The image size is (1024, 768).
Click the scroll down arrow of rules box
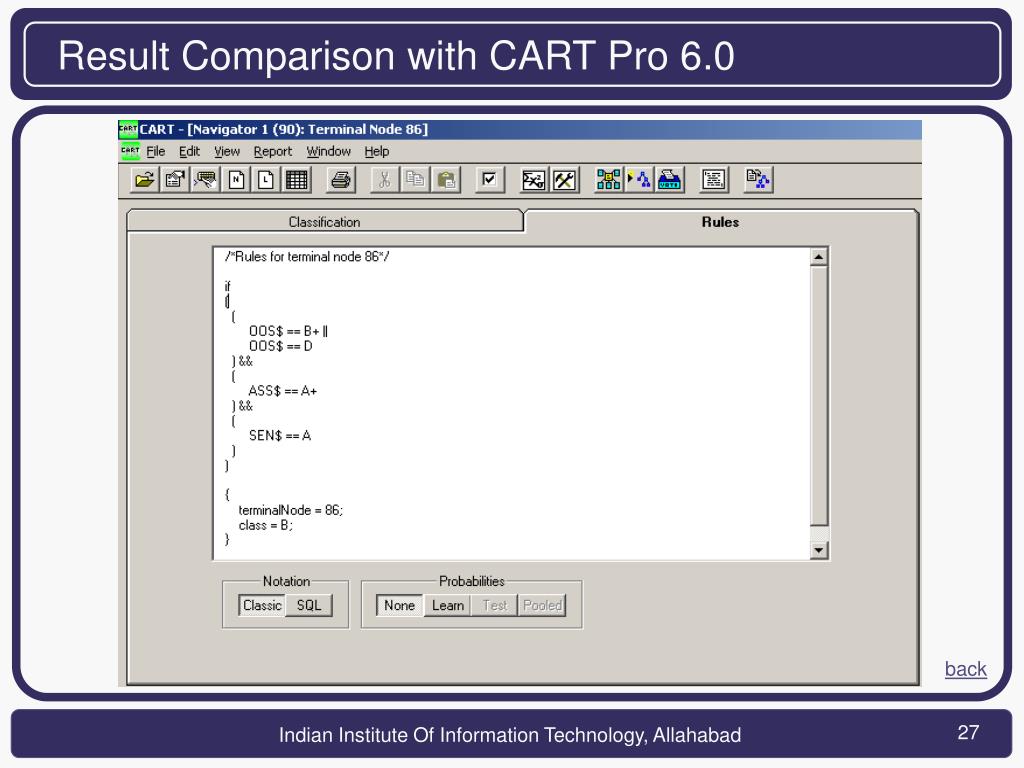(x=819, y=551)
